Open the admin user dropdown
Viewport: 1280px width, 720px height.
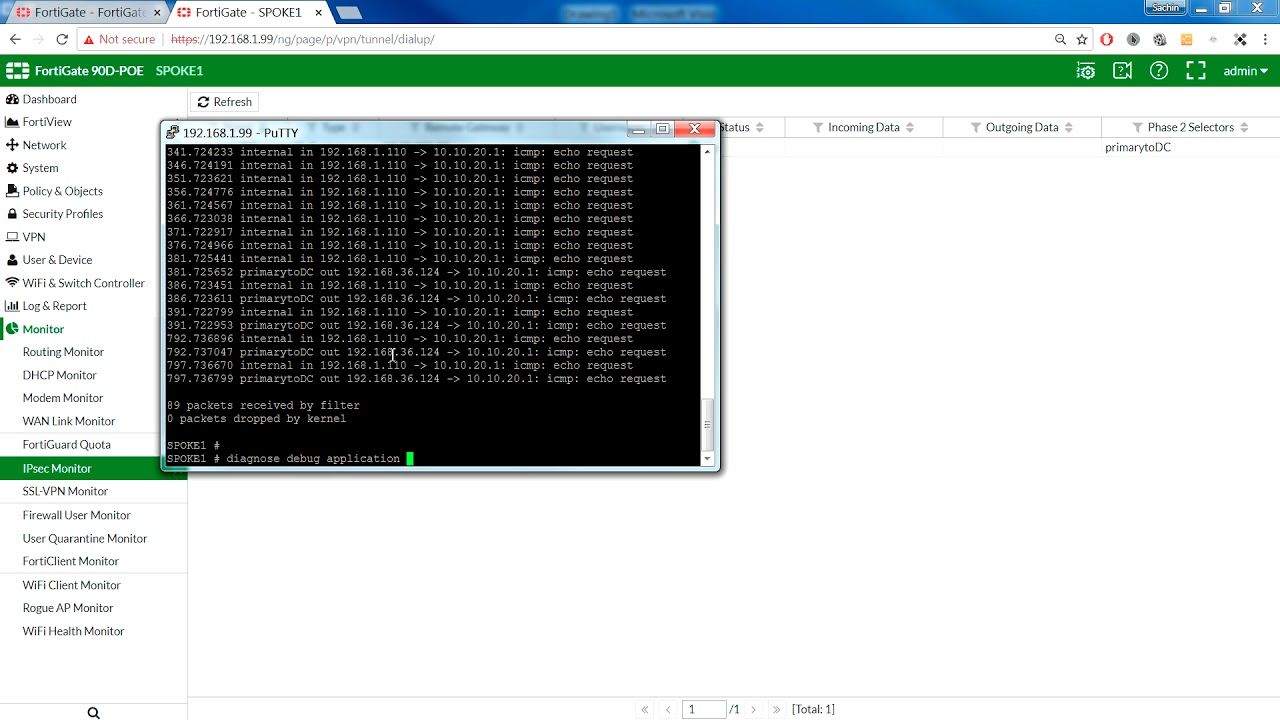pos(1246,71)
